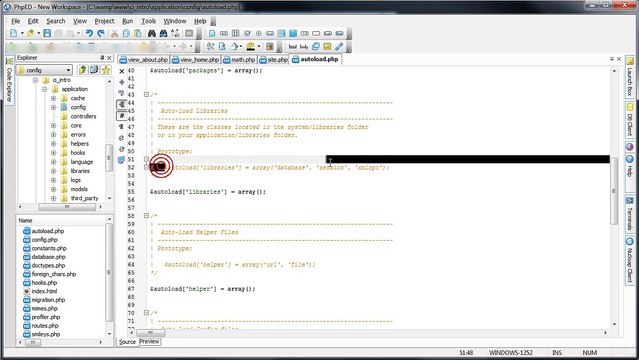Click in line 55 autoload libraries code
This screenshot has width=639, height=360.
[208, 192]
